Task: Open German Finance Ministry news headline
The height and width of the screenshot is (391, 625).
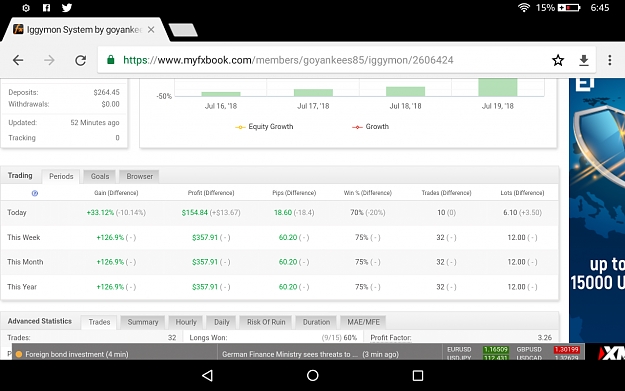Action: 290,354
